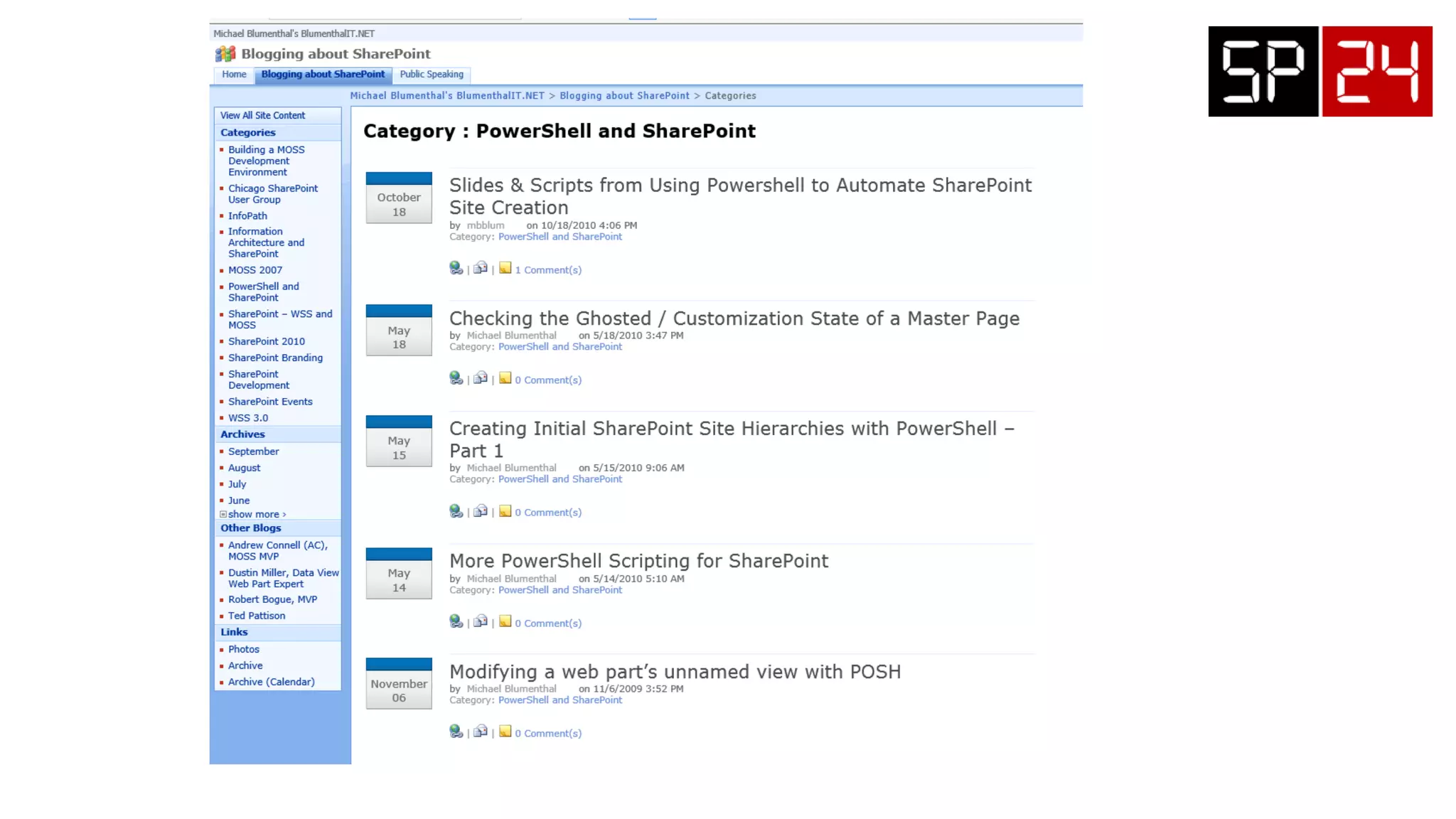Open the Home tab
The width and height of the screenshot is (1456, 819).
coord(234,75)
